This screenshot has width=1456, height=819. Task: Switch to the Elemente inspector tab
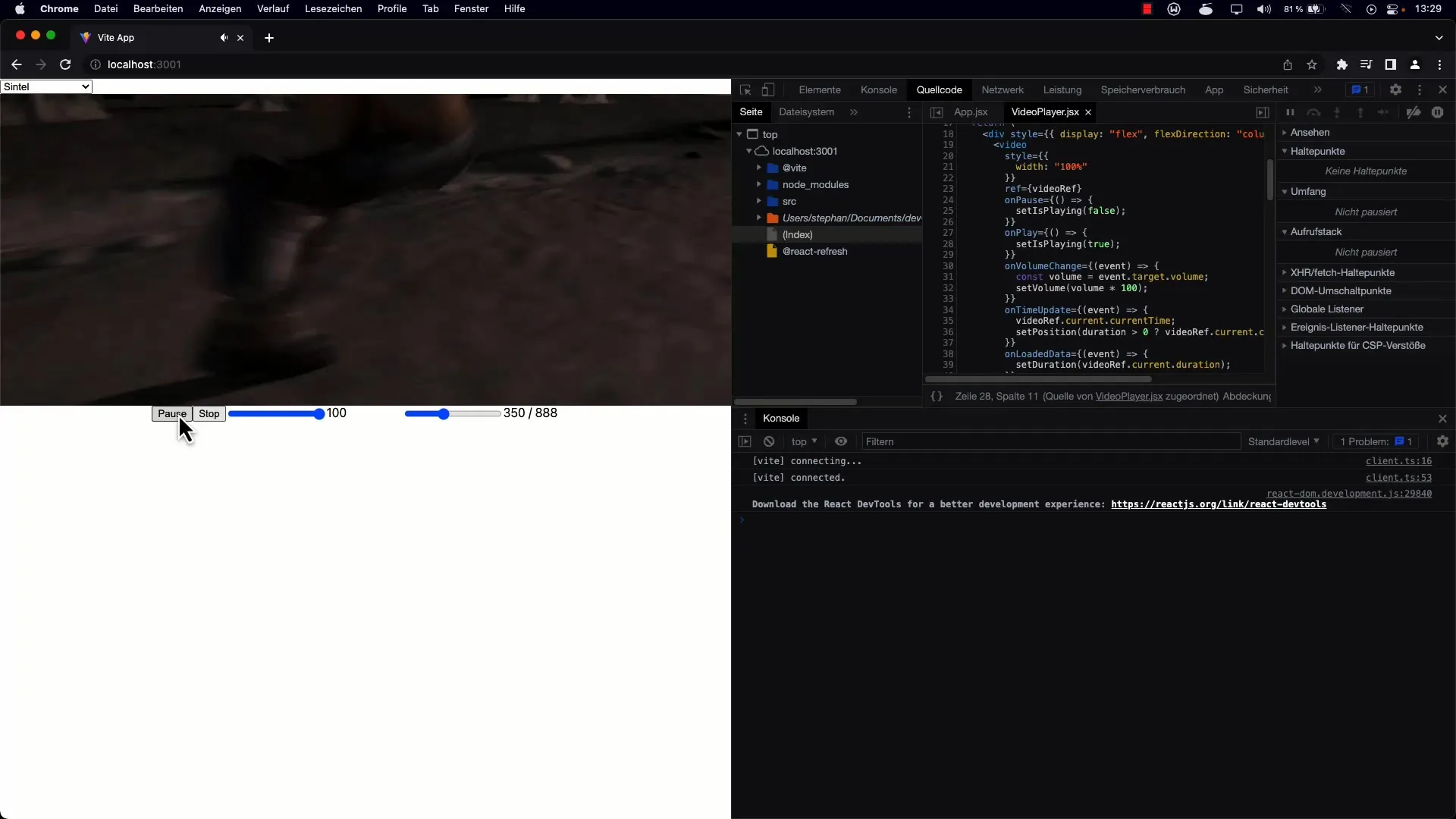[818, 90]
